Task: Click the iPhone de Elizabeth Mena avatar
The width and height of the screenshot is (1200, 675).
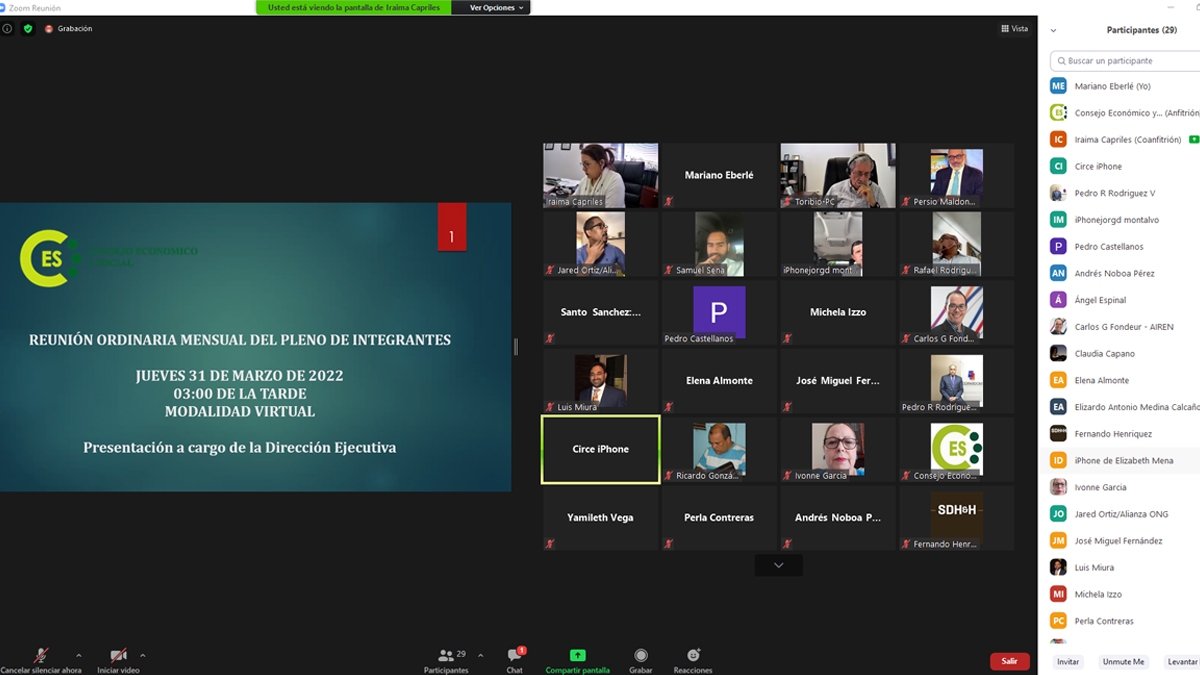Action: click(x=1058, y=460)
